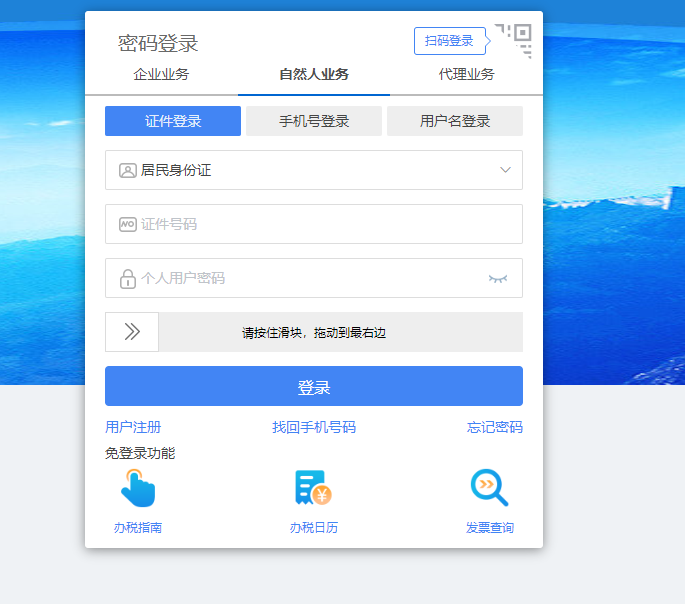Click the lock icon in password field

click(128, 279)
